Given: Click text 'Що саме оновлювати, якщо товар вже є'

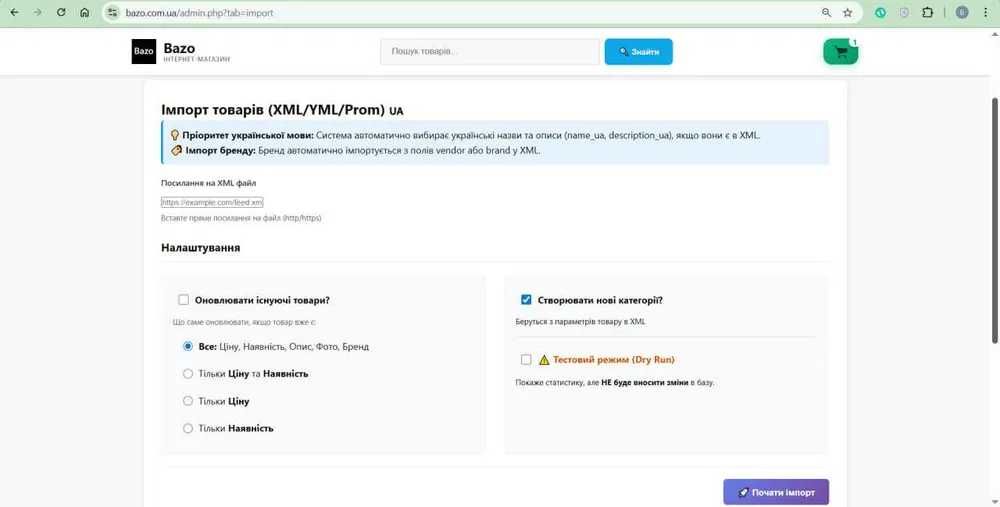Looking at the screenshot, I should coord(245,322).
